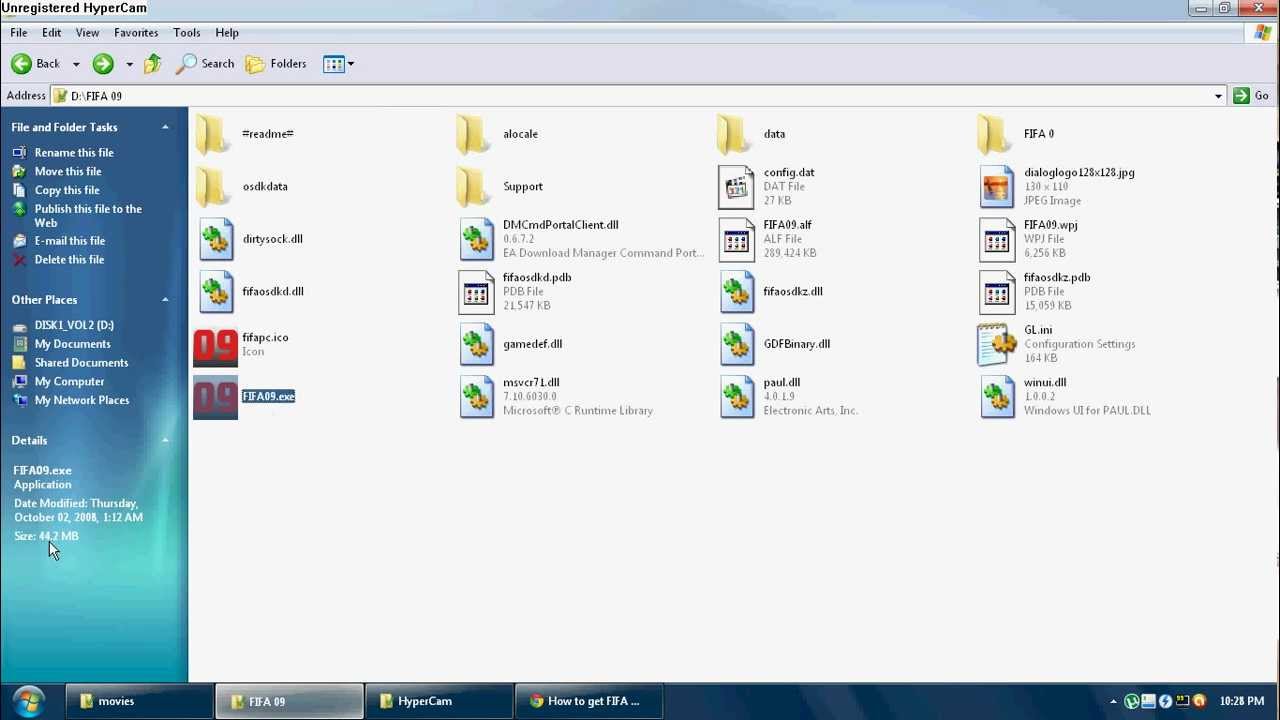Screen dimensions: 1280x720
Task: Select the fifaosdkd.dll file icon
Action: coord(216,292)
